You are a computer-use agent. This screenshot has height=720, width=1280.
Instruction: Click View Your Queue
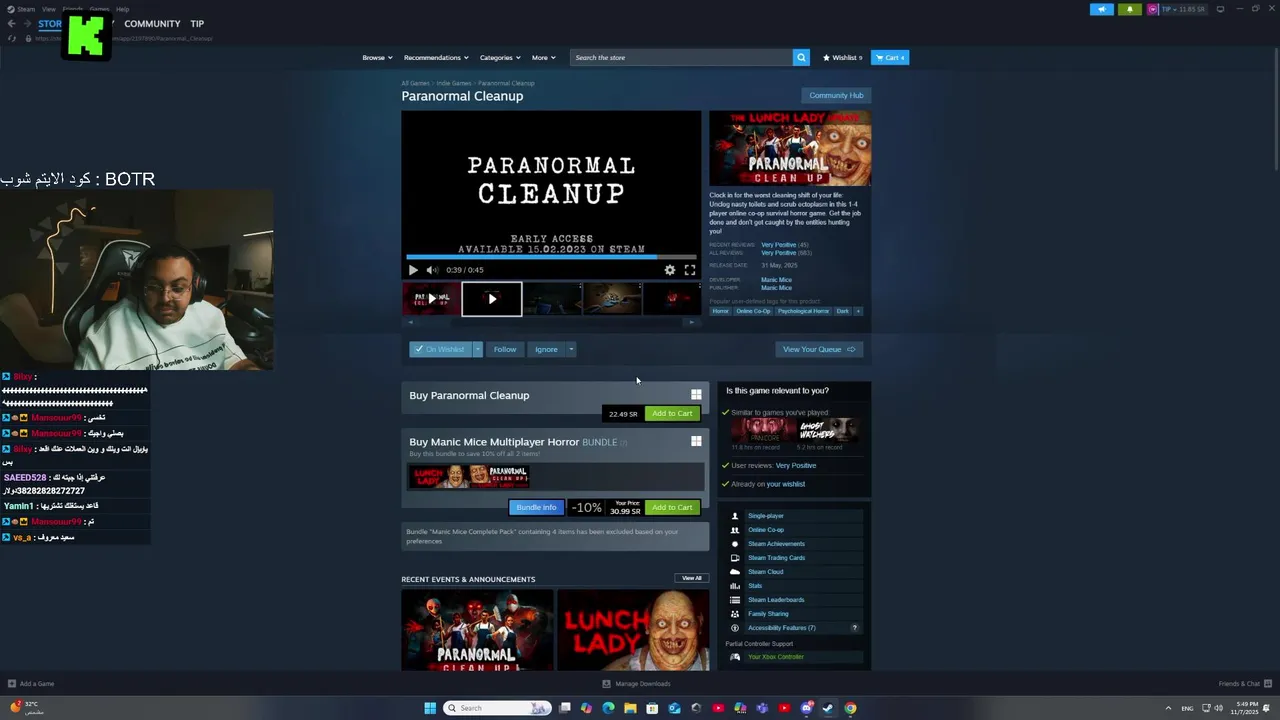click(819, 349)
